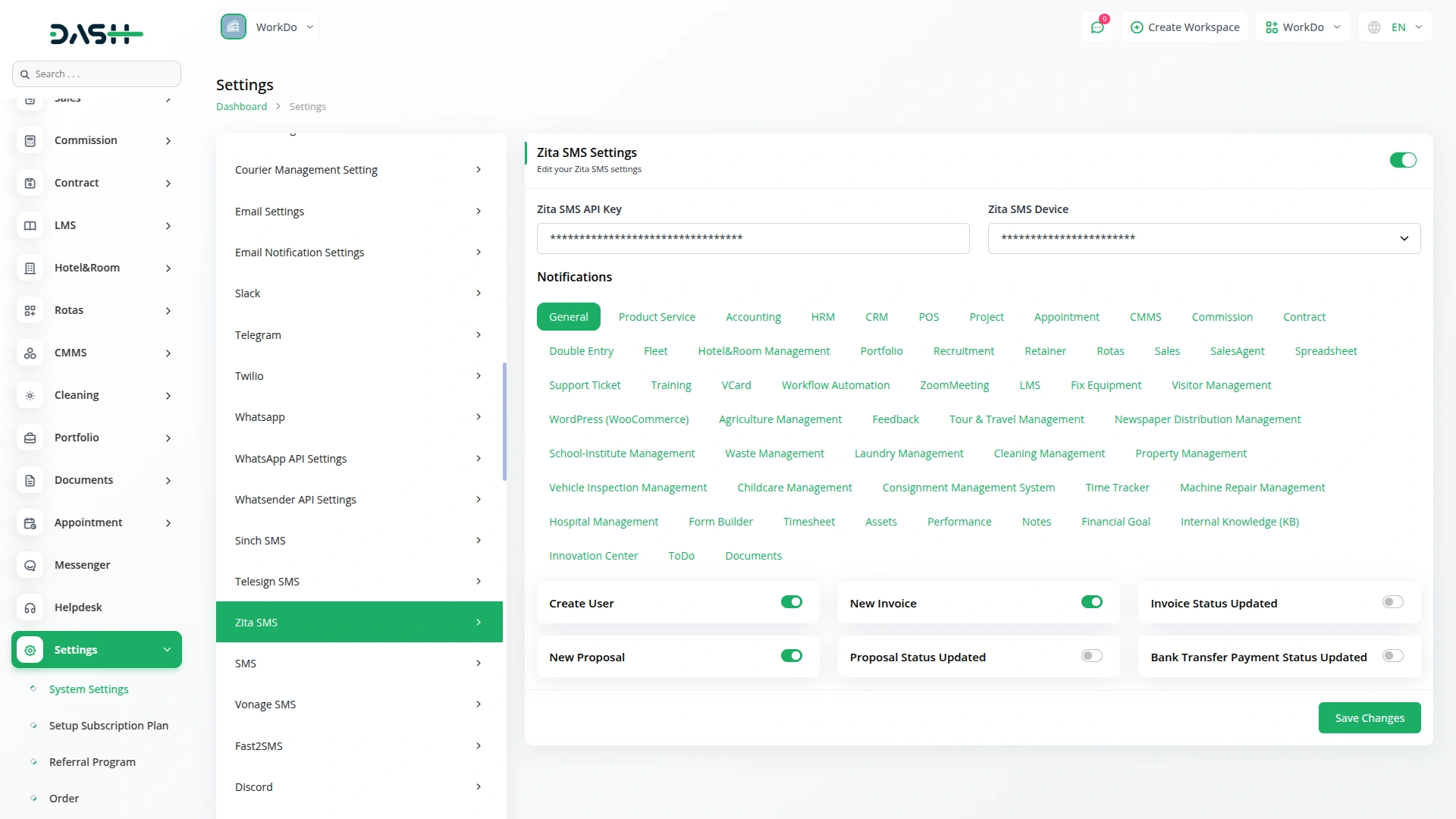The image size is (1456, 819).
Task: Open the chat messages icon in header
Action: (1097, 27)
